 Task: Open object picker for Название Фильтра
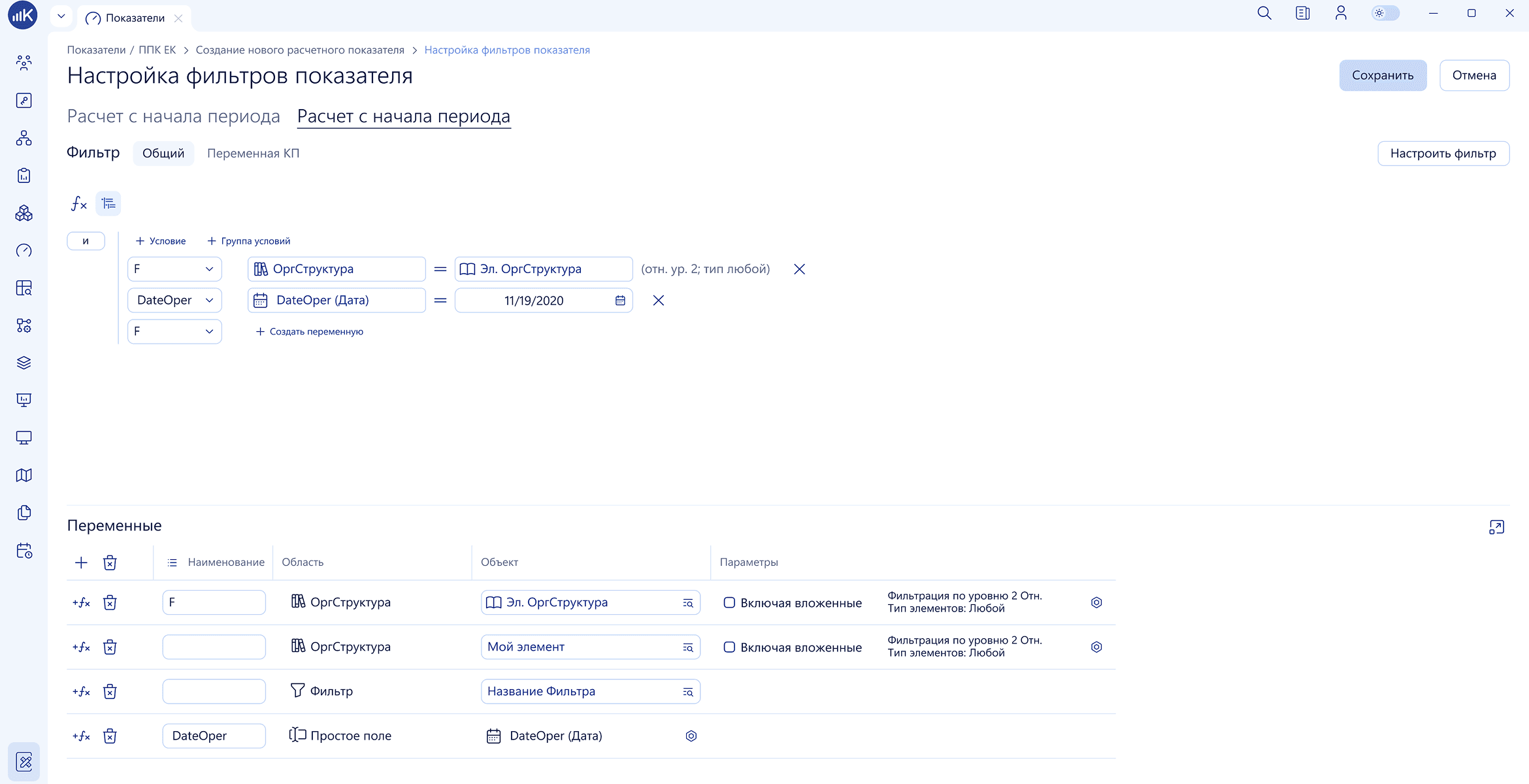[688, 692]
